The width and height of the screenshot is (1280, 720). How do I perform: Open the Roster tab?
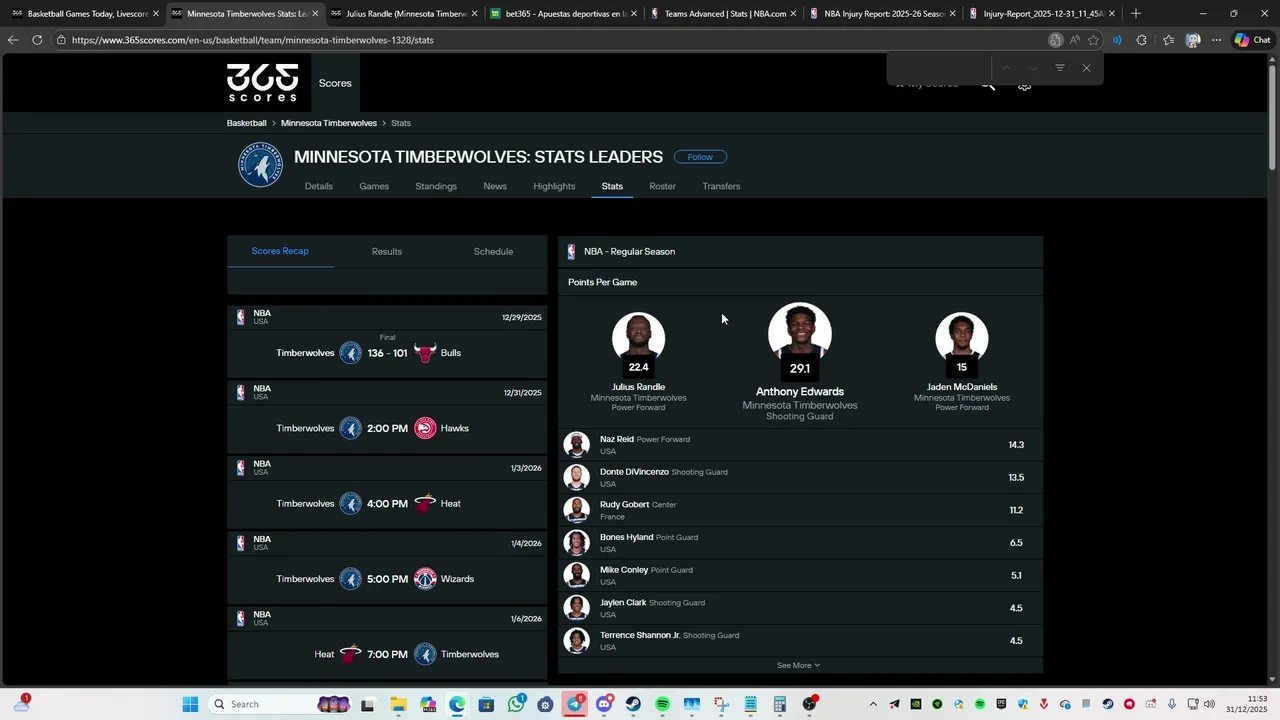tap(662, 186)
